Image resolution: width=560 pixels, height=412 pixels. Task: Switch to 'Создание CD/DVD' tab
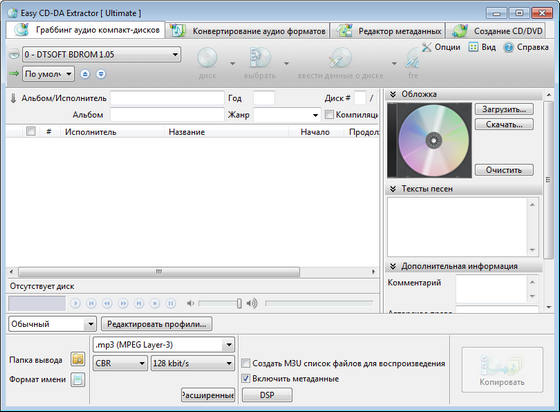[496, 31]
